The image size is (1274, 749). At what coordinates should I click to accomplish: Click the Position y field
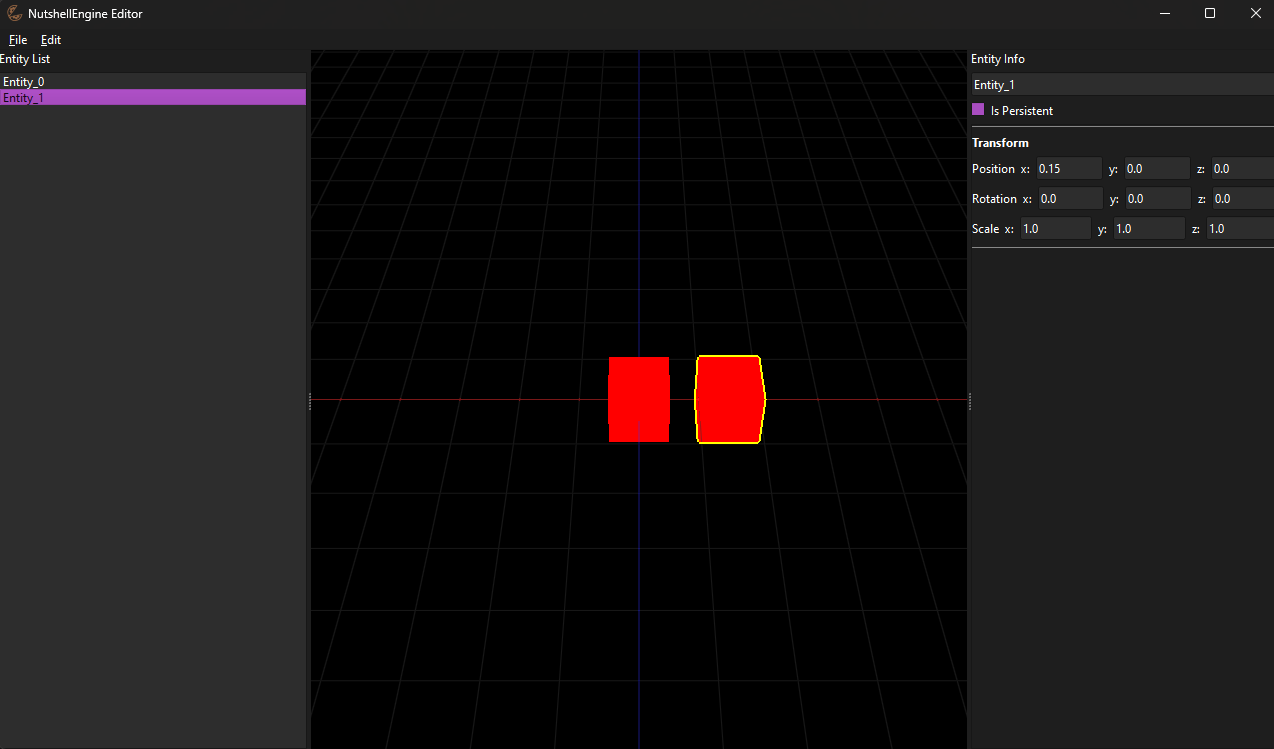pyautogui.click(x=1157, y=169)
